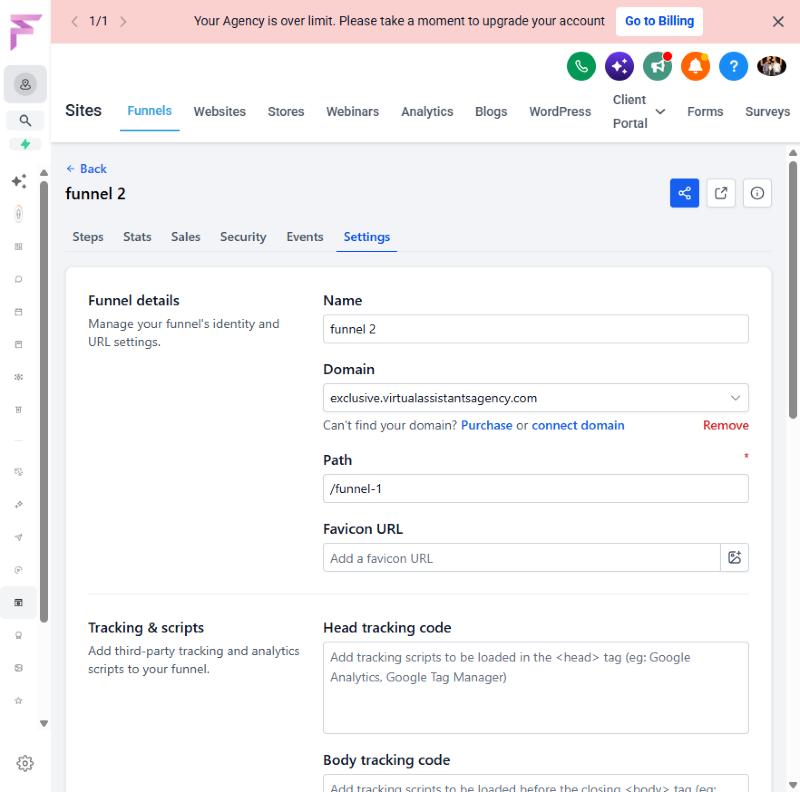800x792 pixels.
Task: Open the star Reputation sidebar icon
Action: click(18, 700)
